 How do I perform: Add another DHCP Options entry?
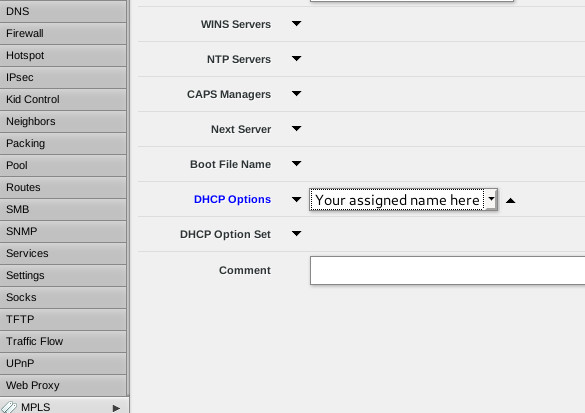(297, 200)
